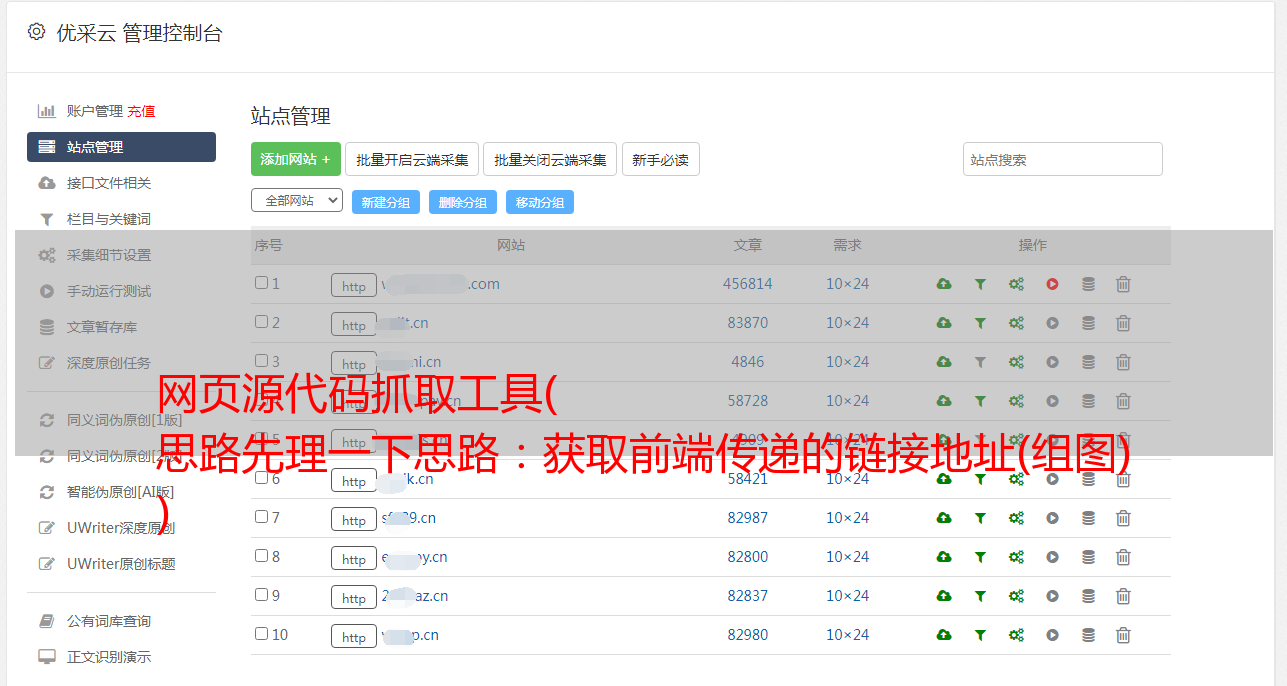The image size is (1287, 686).
Task: Open 接口文件相关 sidebar item
Action: pyautogui.click(x=109, y=183)
